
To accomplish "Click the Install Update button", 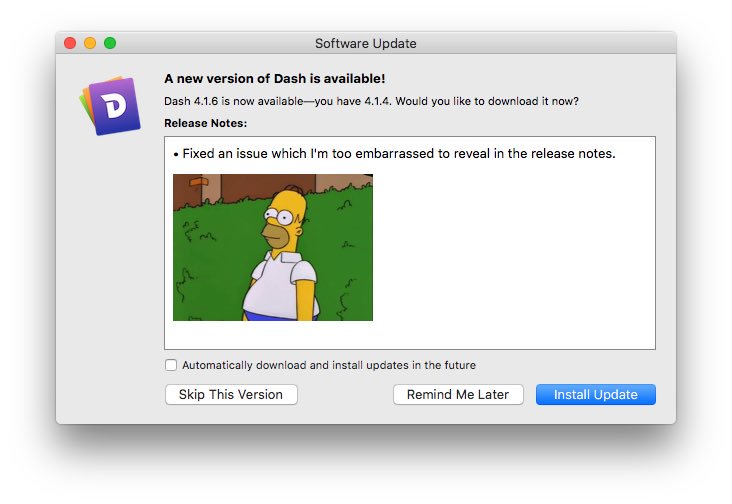I will tap(595, 394).
